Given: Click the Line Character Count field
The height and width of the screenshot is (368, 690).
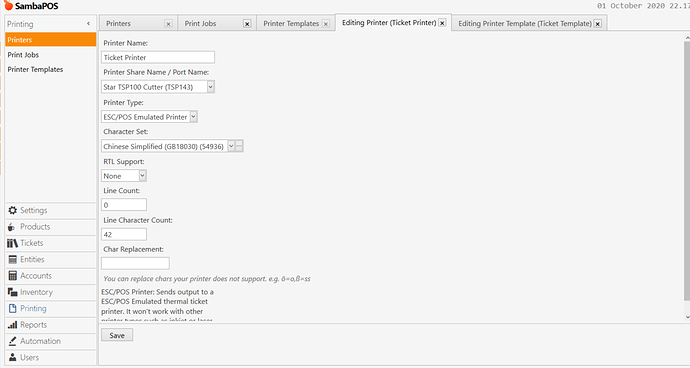Looking at the screenshot, I should [124, 234].
